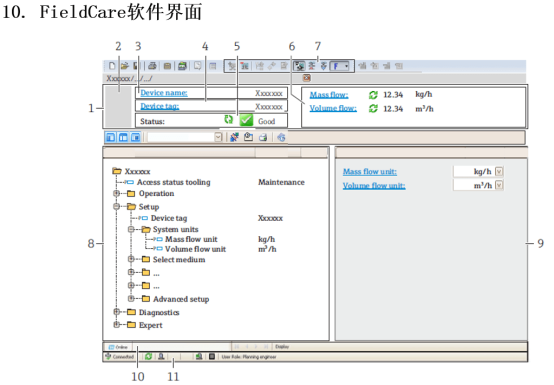Expand the Select medium folder
The width and height of the screenshot is (554, 385).
pos(131,259)
